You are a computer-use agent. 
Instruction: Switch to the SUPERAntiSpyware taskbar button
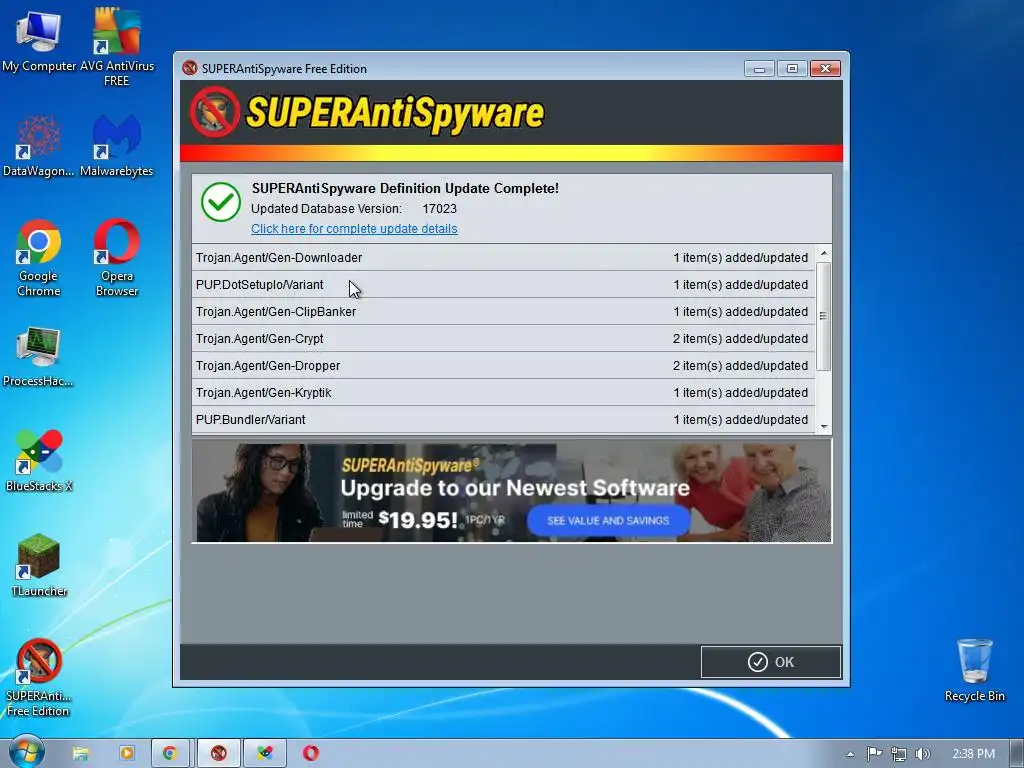pyautogui.click(x=219, y=753)
